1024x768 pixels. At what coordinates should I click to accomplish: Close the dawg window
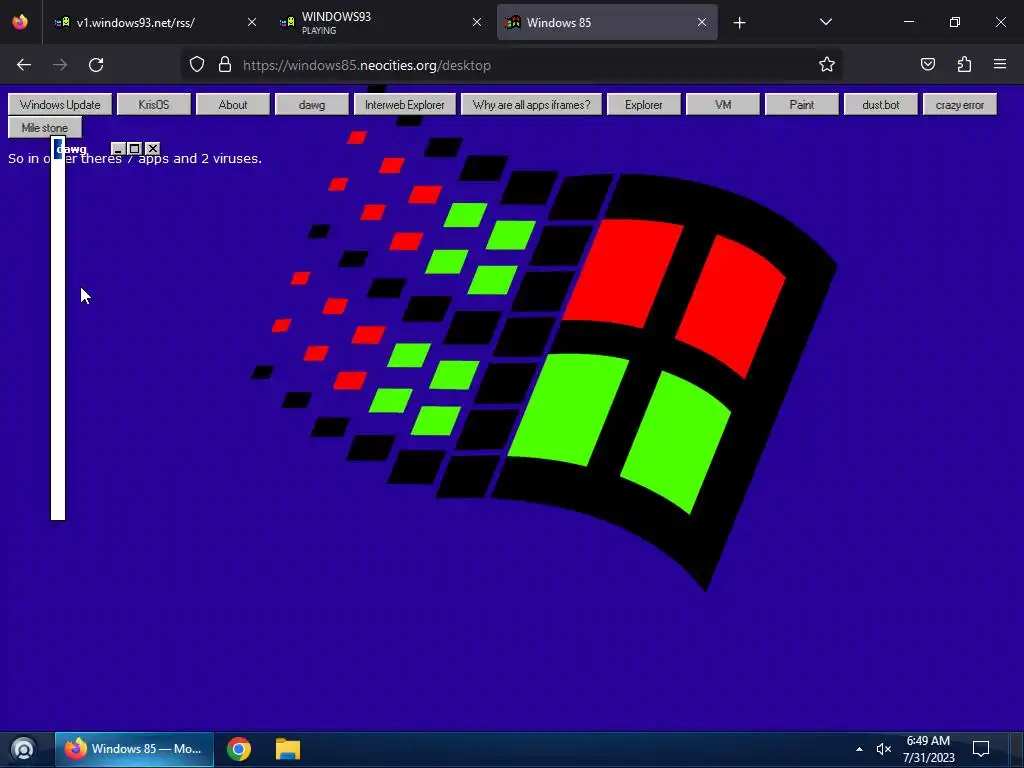pos(152,149)
